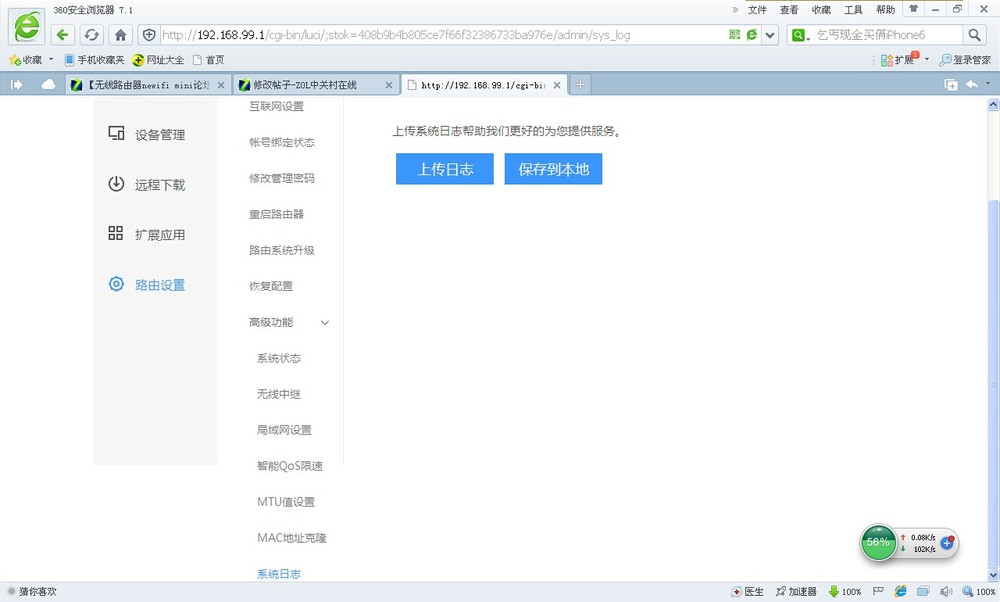
Task: Open 系统日志 advanced item
Action: (x=279, y=574)
